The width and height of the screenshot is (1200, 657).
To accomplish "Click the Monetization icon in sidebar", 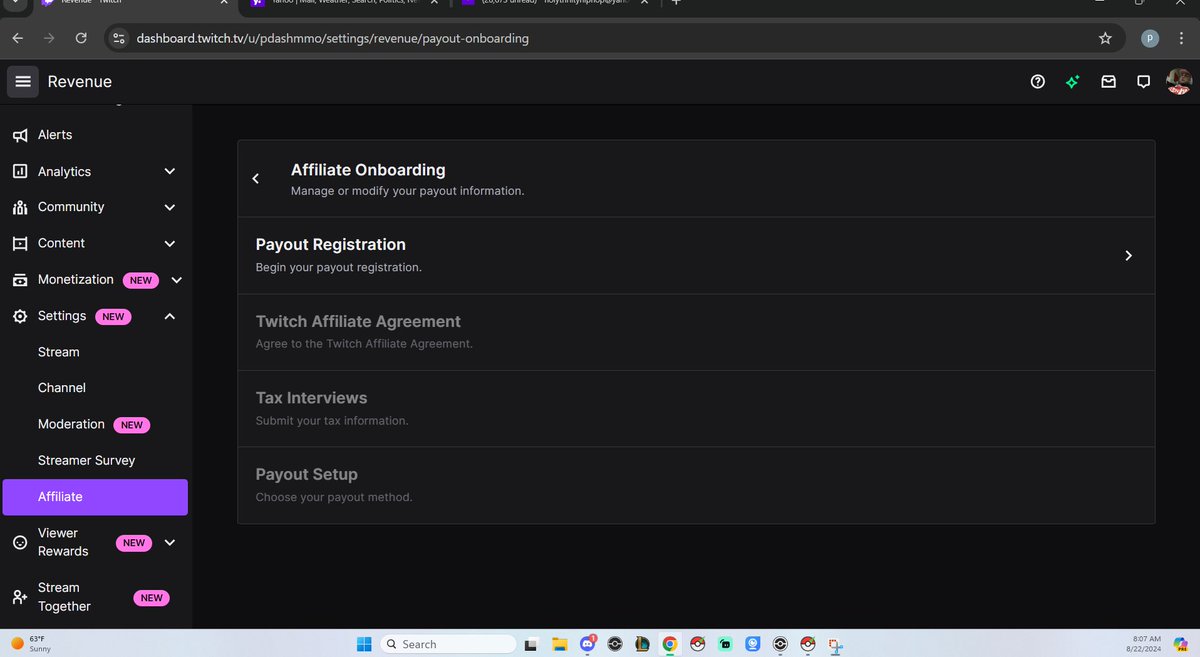I will [x=20, y=280].
